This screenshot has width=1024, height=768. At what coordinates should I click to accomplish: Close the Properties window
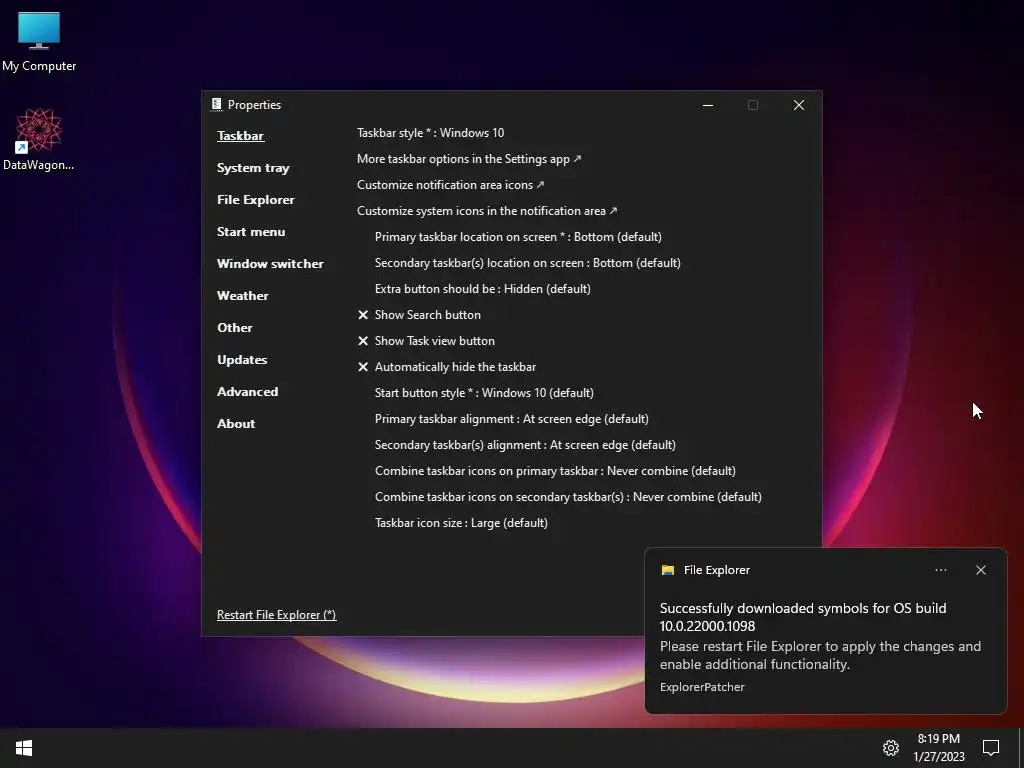799,105
